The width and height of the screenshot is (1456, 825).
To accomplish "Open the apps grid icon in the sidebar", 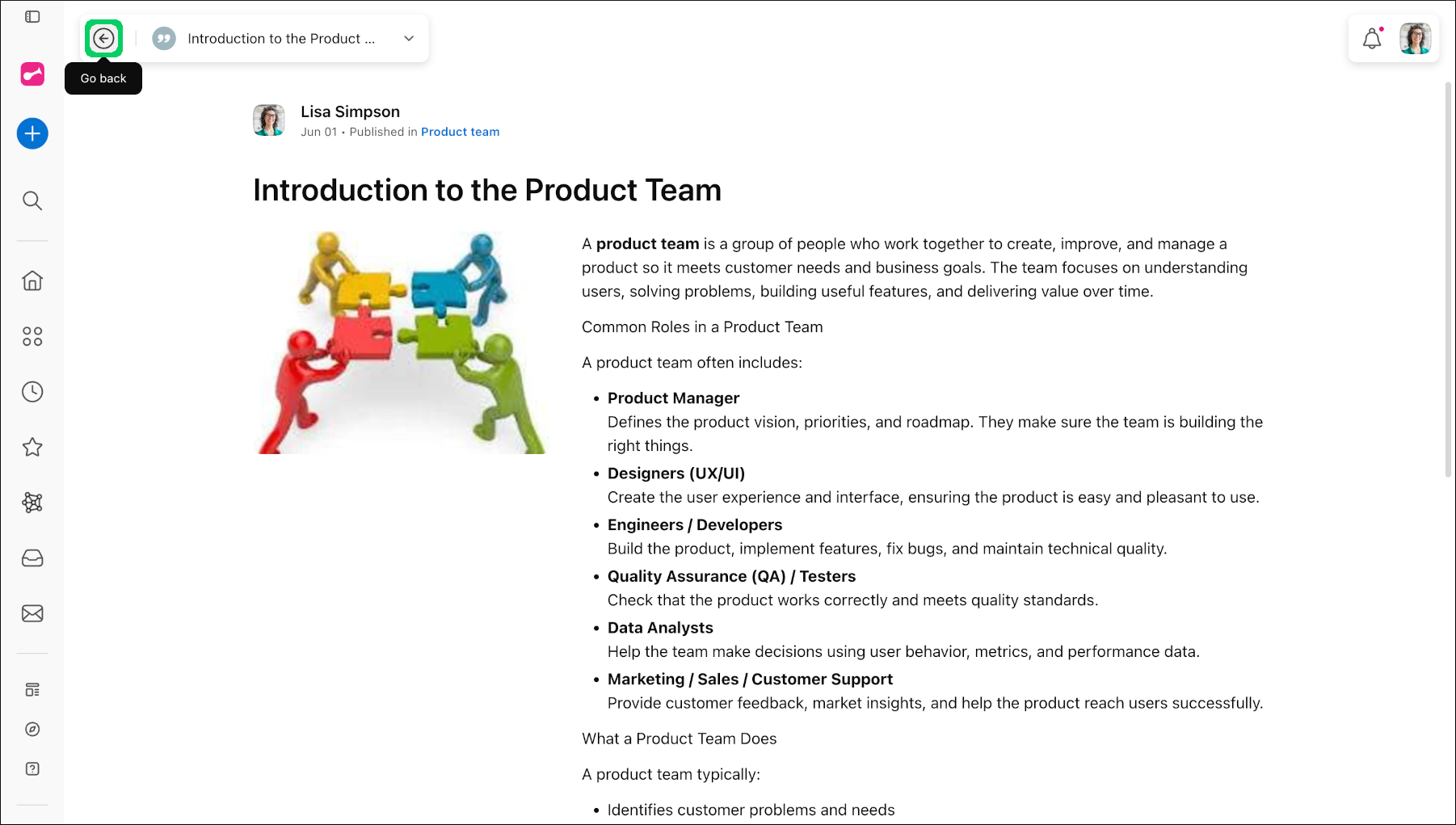I will pos(32,336).
